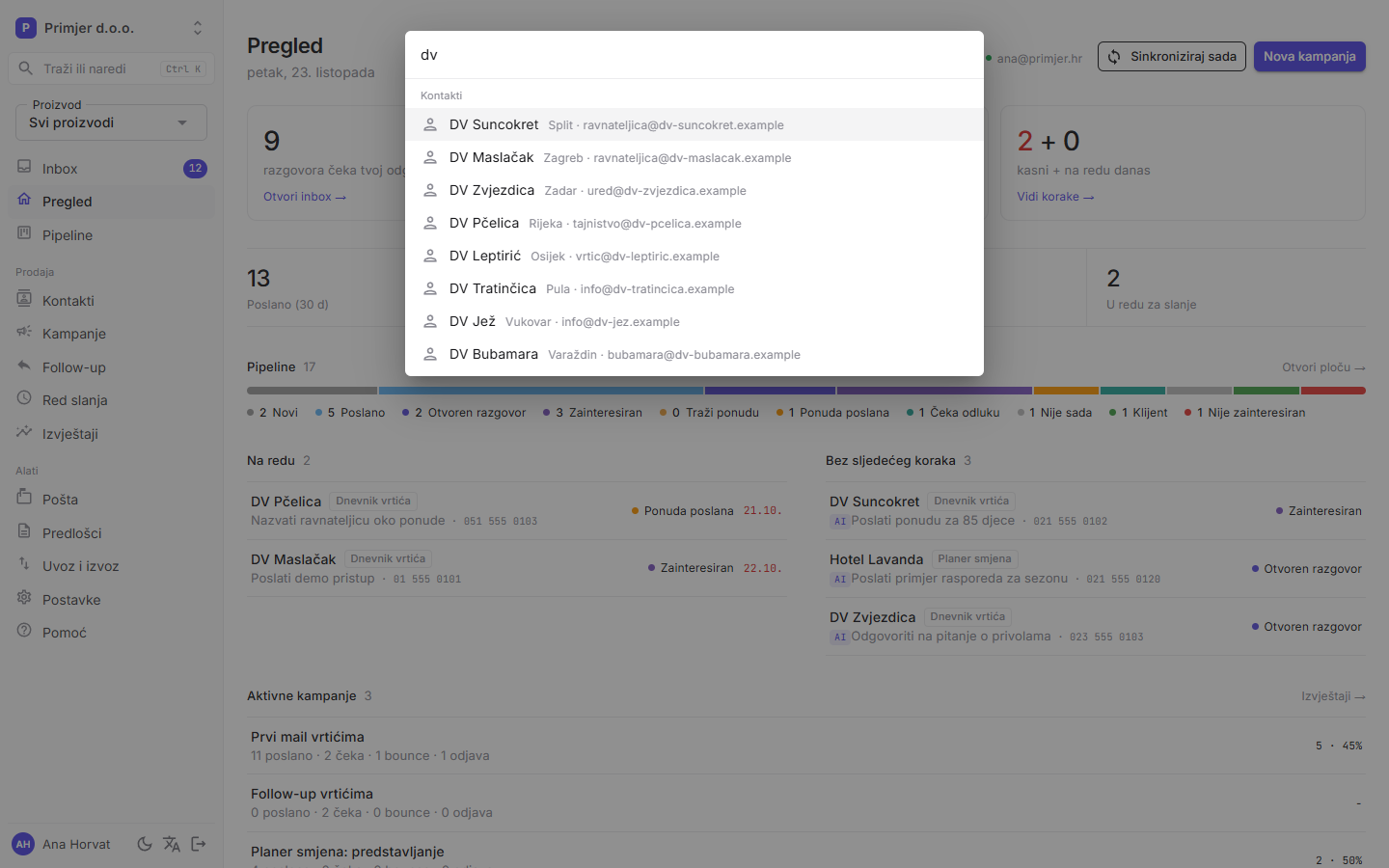Open Postavke gear icon
The image size is (1389, 868).
[24, 599]
